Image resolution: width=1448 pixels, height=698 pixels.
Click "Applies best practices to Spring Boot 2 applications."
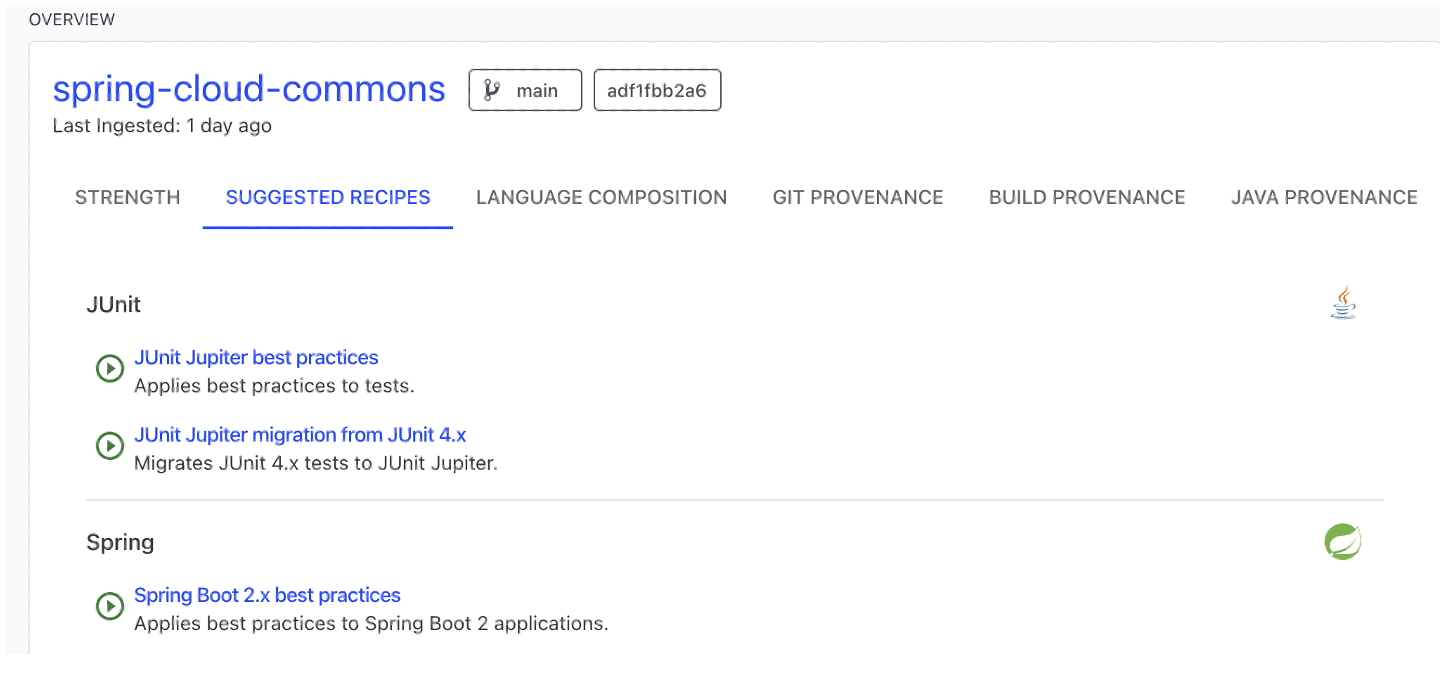(371, 623)
